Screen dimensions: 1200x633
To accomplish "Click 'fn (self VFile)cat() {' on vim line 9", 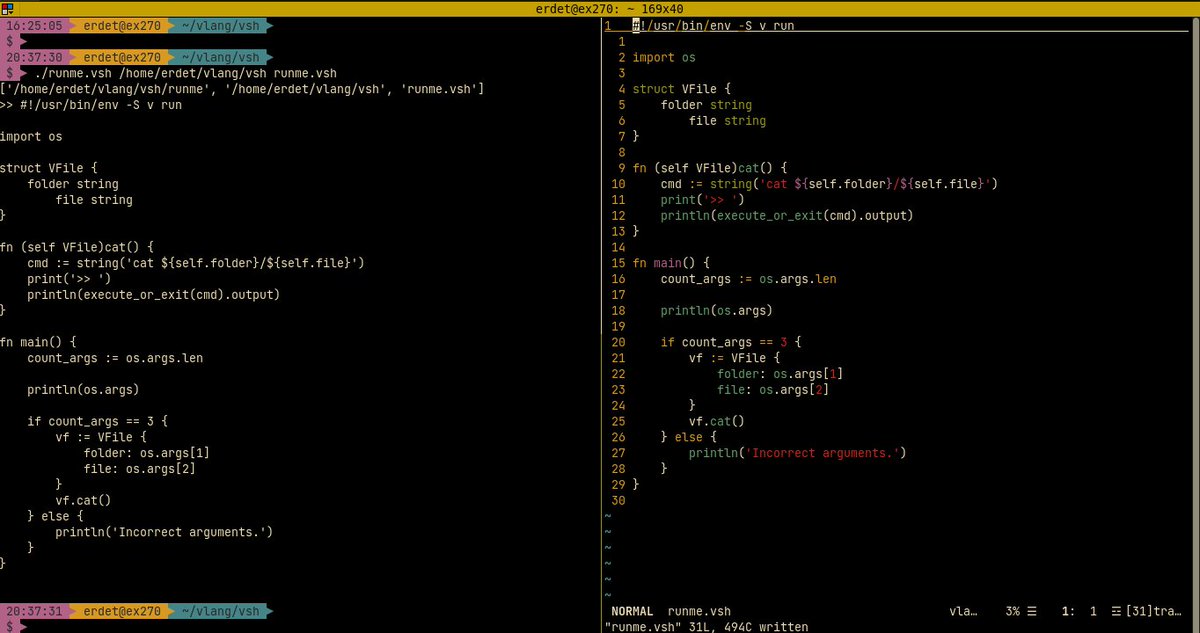I will [710, 168].
